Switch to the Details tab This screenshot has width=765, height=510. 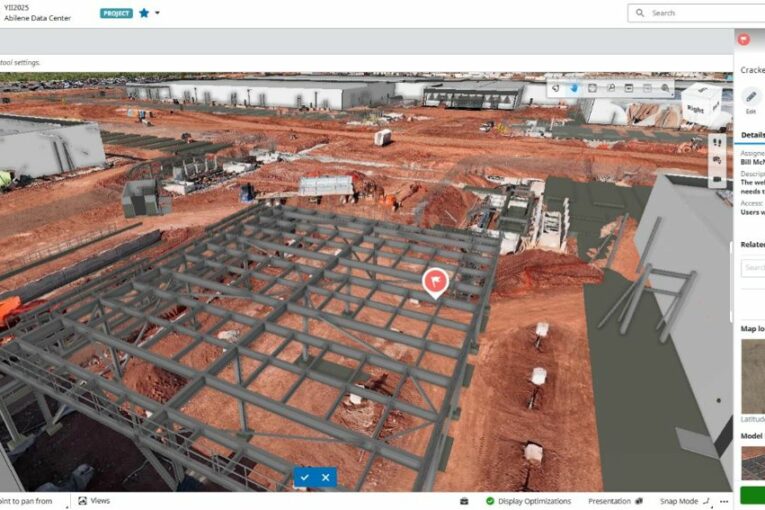point(753,135)
